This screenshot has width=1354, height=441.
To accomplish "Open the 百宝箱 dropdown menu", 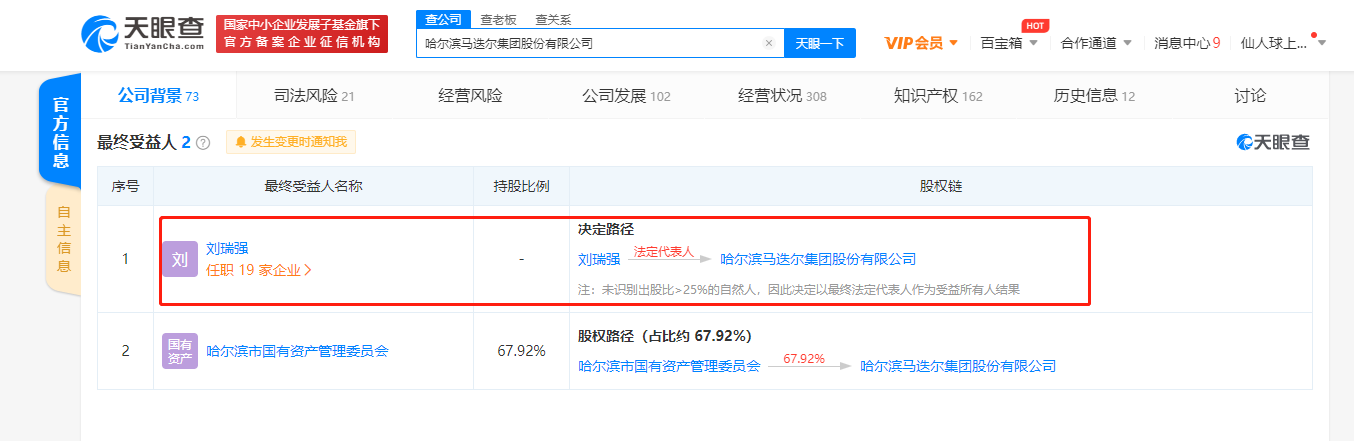I will 1009,43.
